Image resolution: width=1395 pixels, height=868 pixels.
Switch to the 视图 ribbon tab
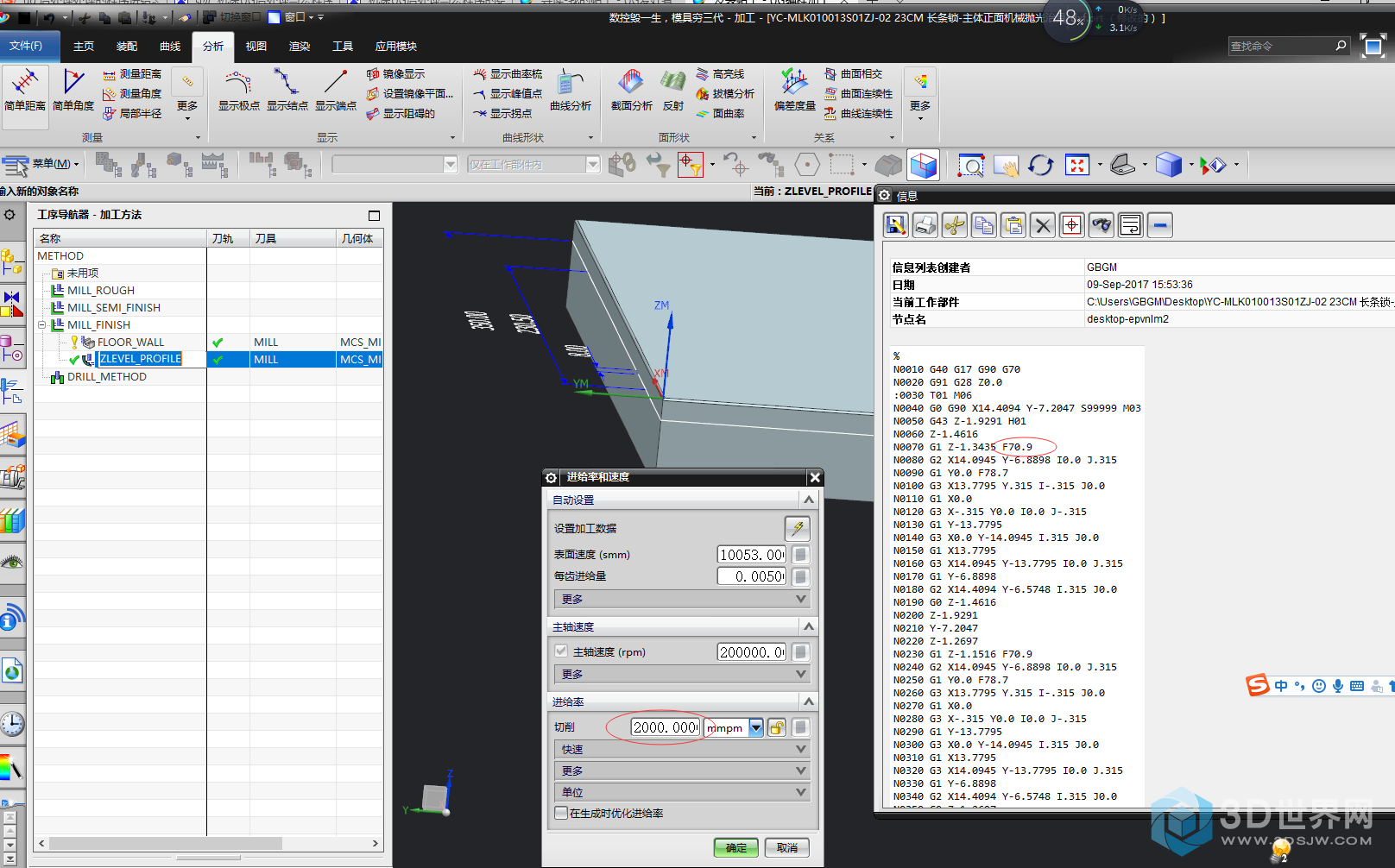point(256,47)
